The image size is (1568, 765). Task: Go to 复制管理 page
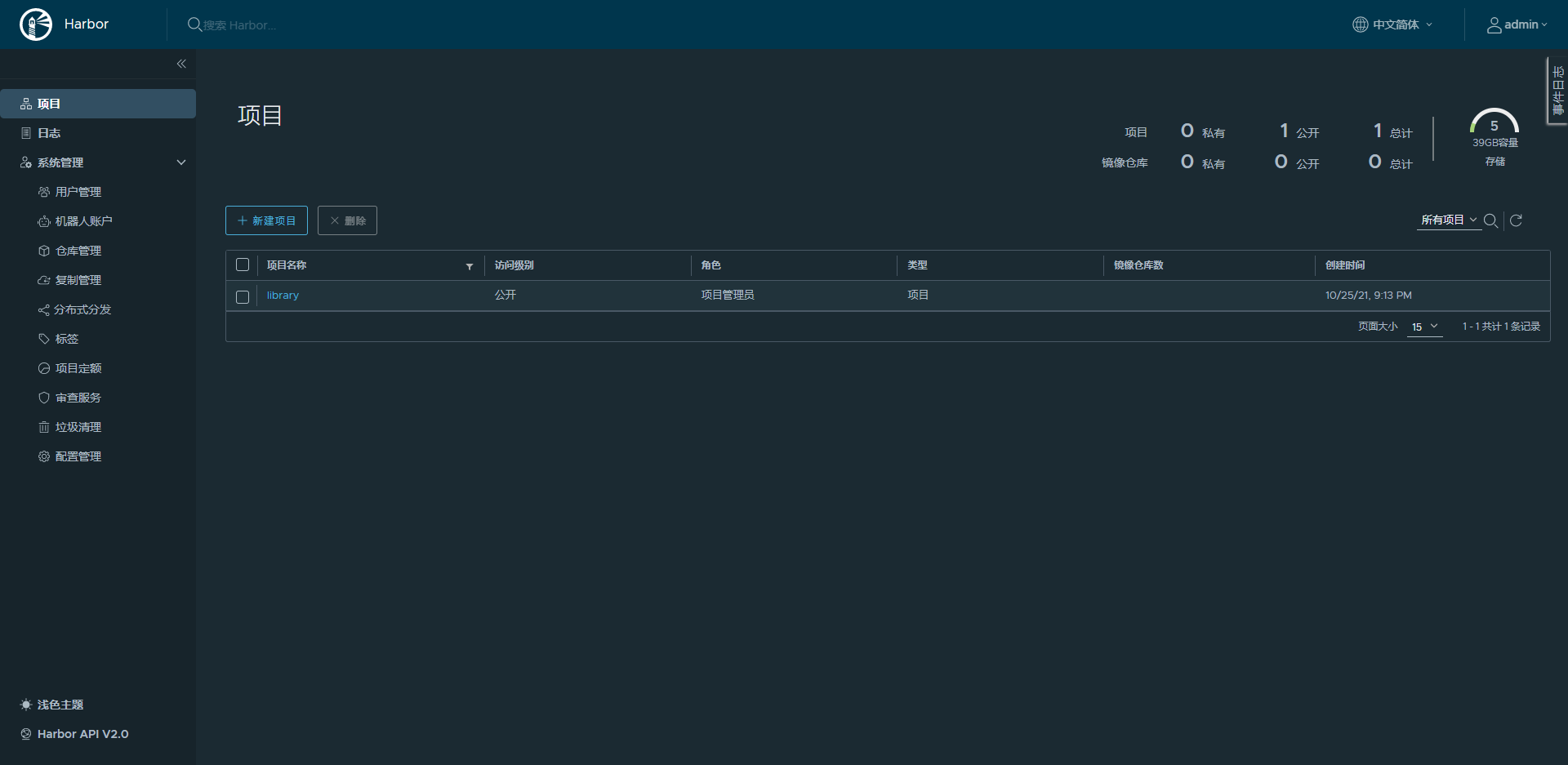click(78, 280)
